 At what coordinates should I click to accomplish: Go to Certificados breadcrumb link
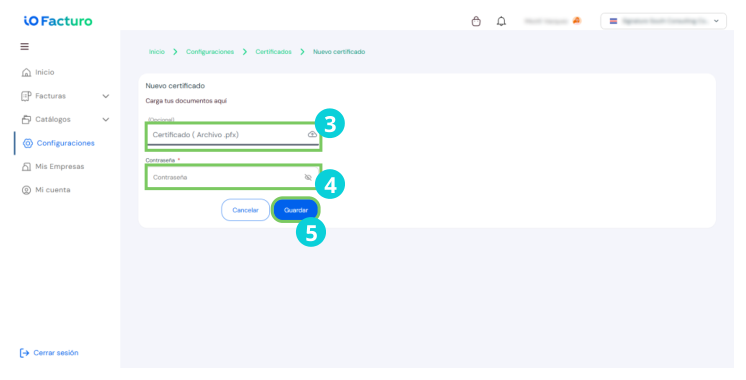[274, 51]
